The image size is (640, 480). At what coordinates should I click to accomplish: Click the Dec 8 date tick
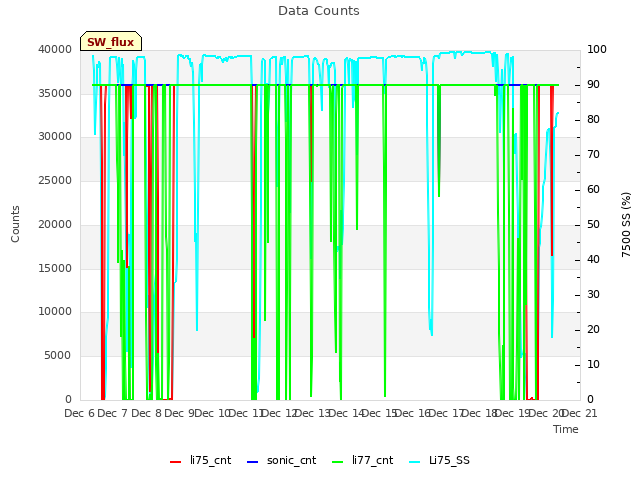tap(146, 413)
